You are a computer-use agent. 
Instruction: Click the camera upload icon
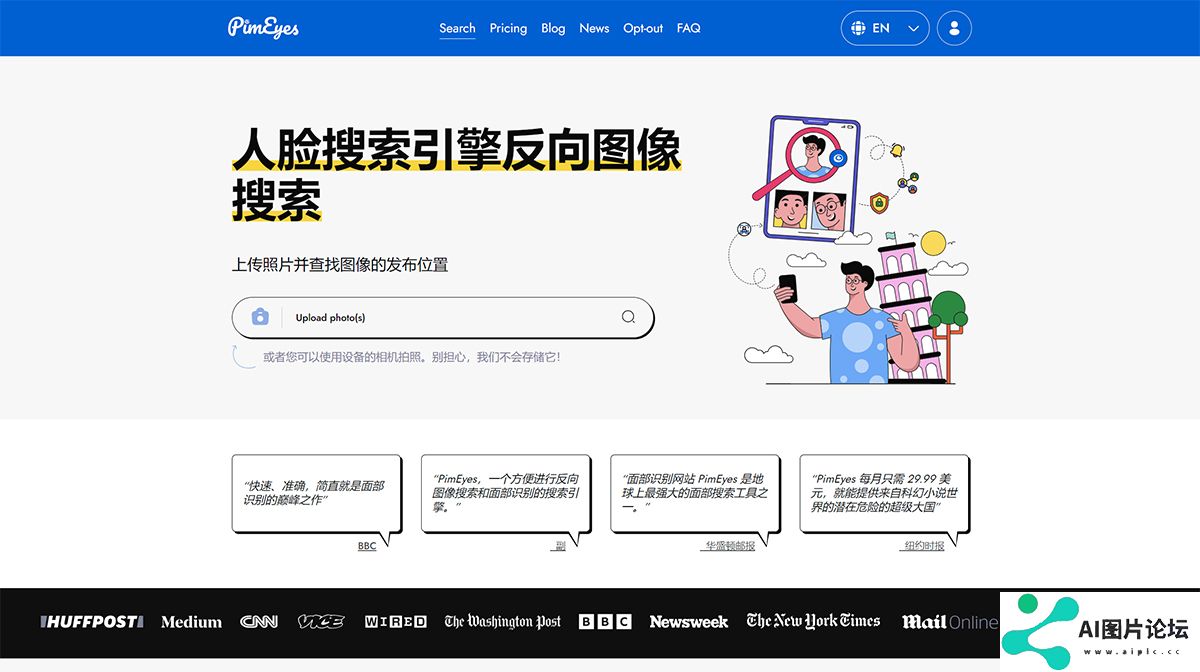(260, 317)
